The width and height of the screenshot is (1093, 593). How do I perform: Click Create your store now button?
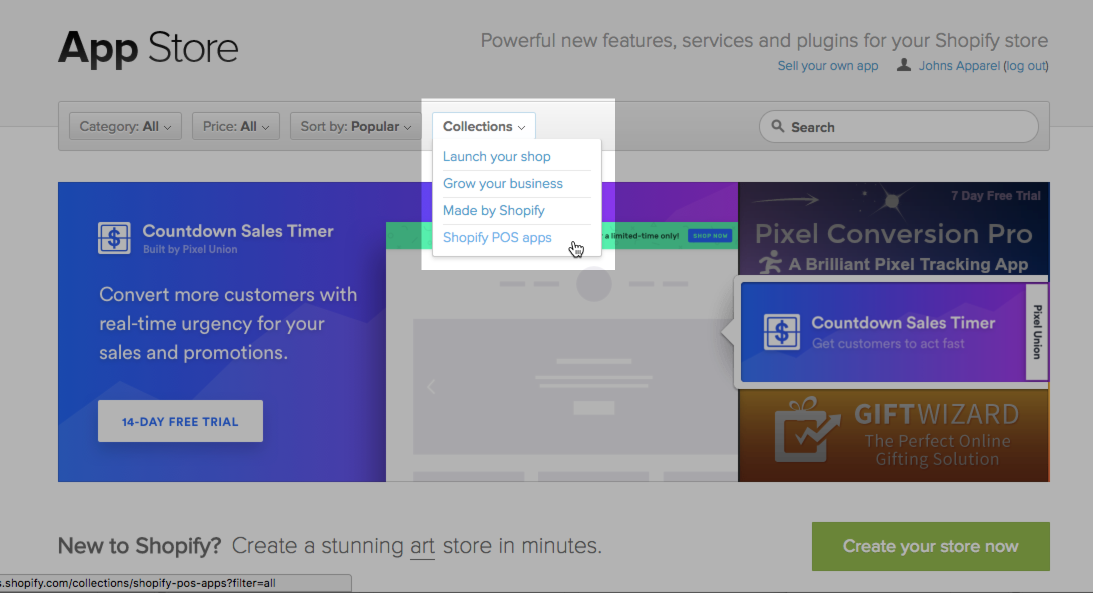click(x=931, y=546)
